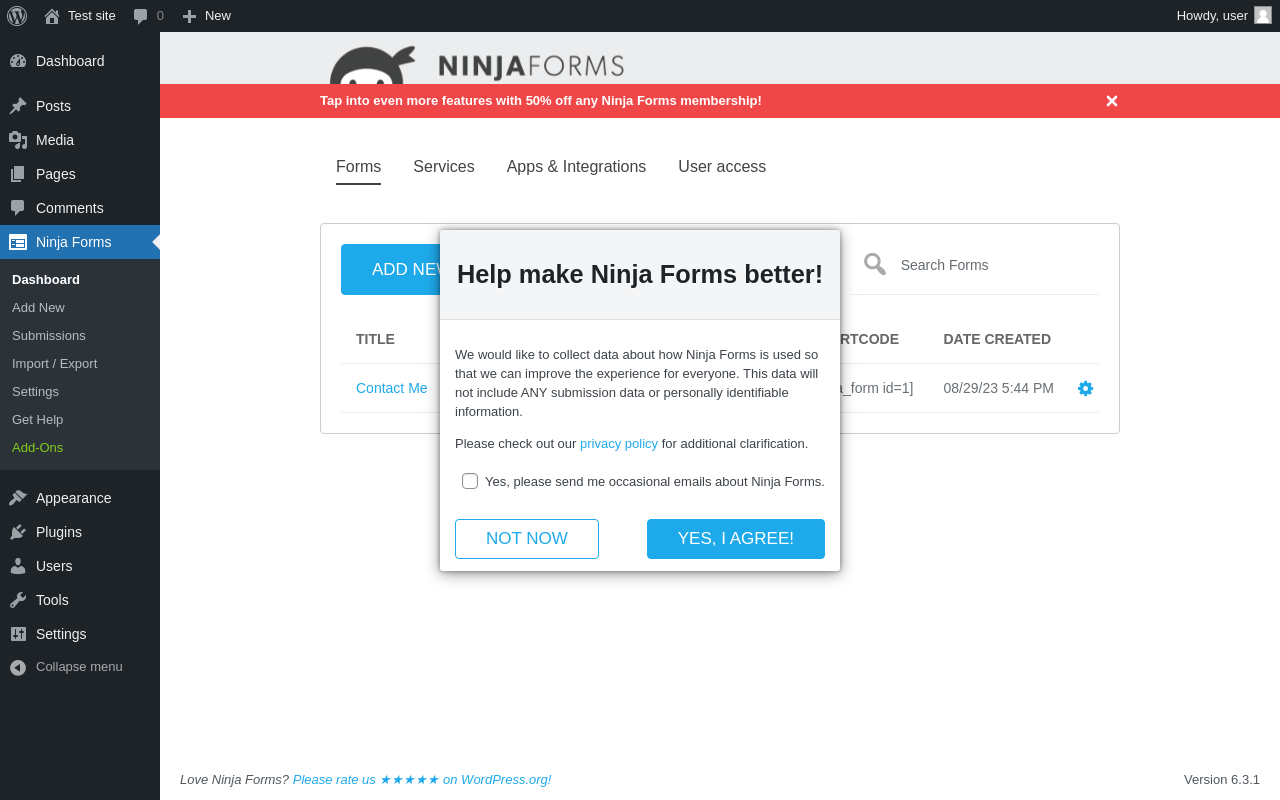The height and width of the screenshot is (800, 1280).
Task: Click the Comments bubble icon in sidebar
Action: click(18, 208)
